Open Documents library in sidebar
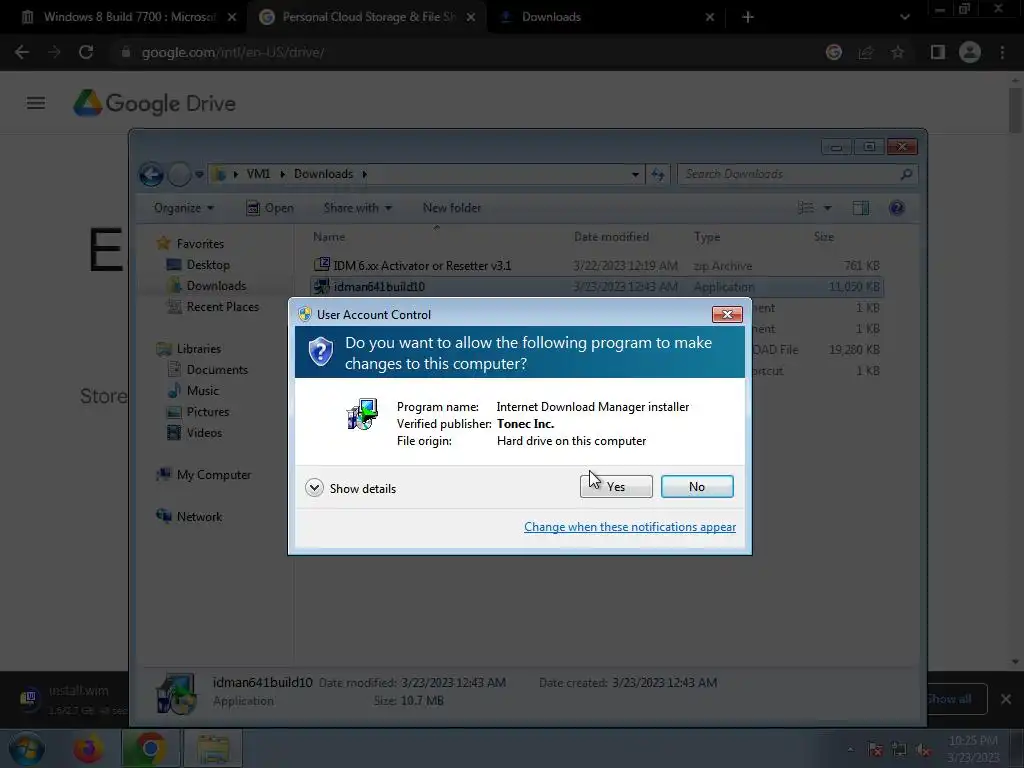1024x768 pixels. click(217, 370)
